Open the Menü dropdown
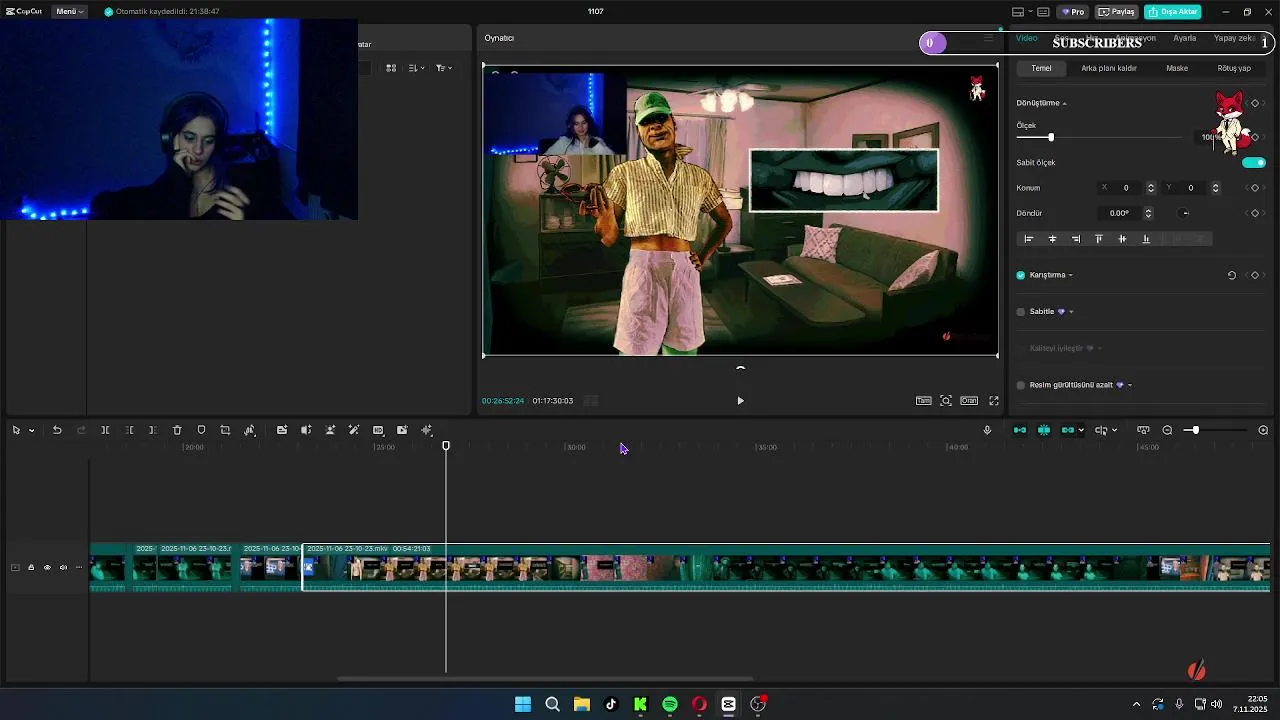 pyautogui.click(x=70, y=12)
